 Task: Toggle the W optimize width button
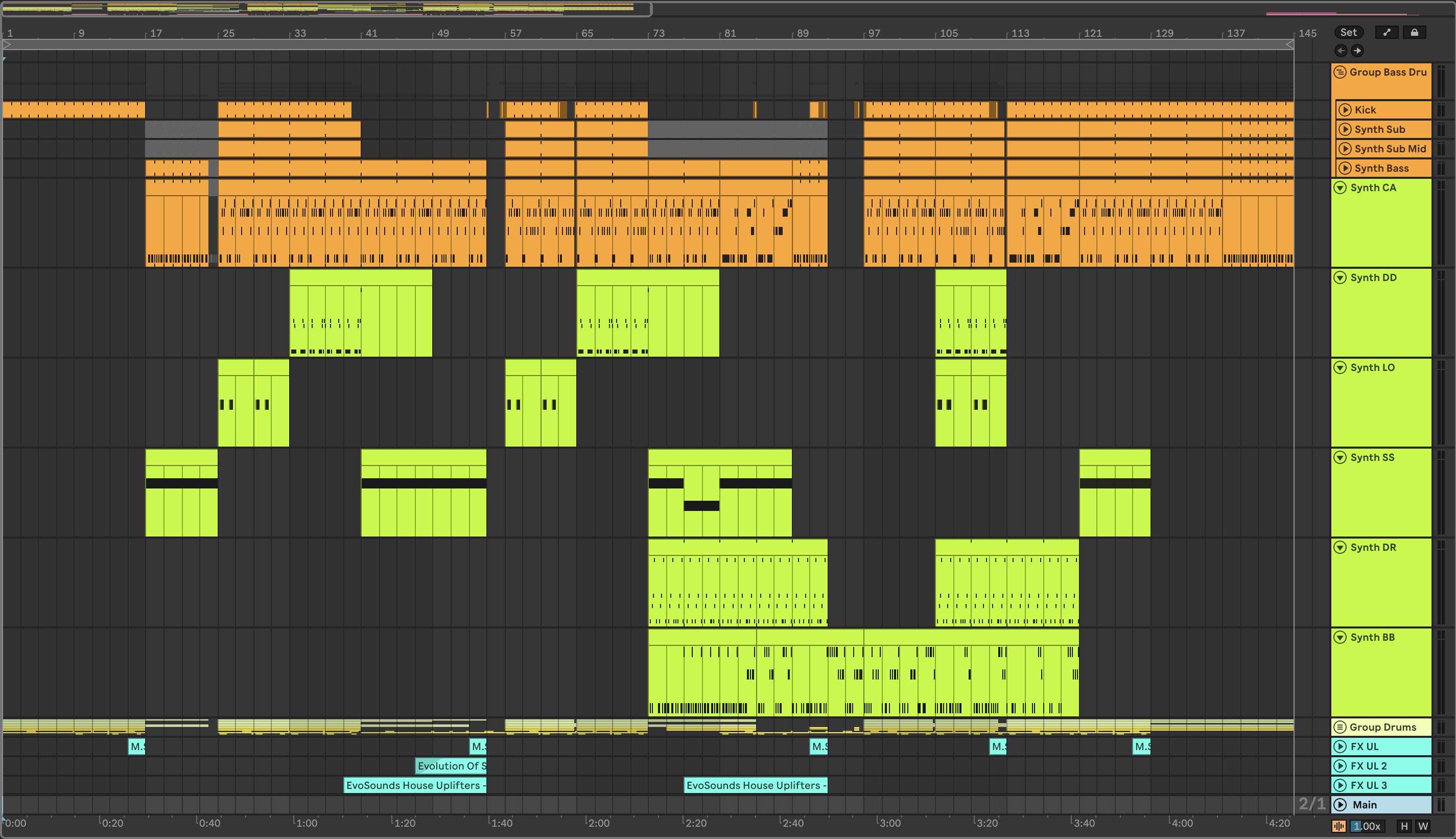1423,826
